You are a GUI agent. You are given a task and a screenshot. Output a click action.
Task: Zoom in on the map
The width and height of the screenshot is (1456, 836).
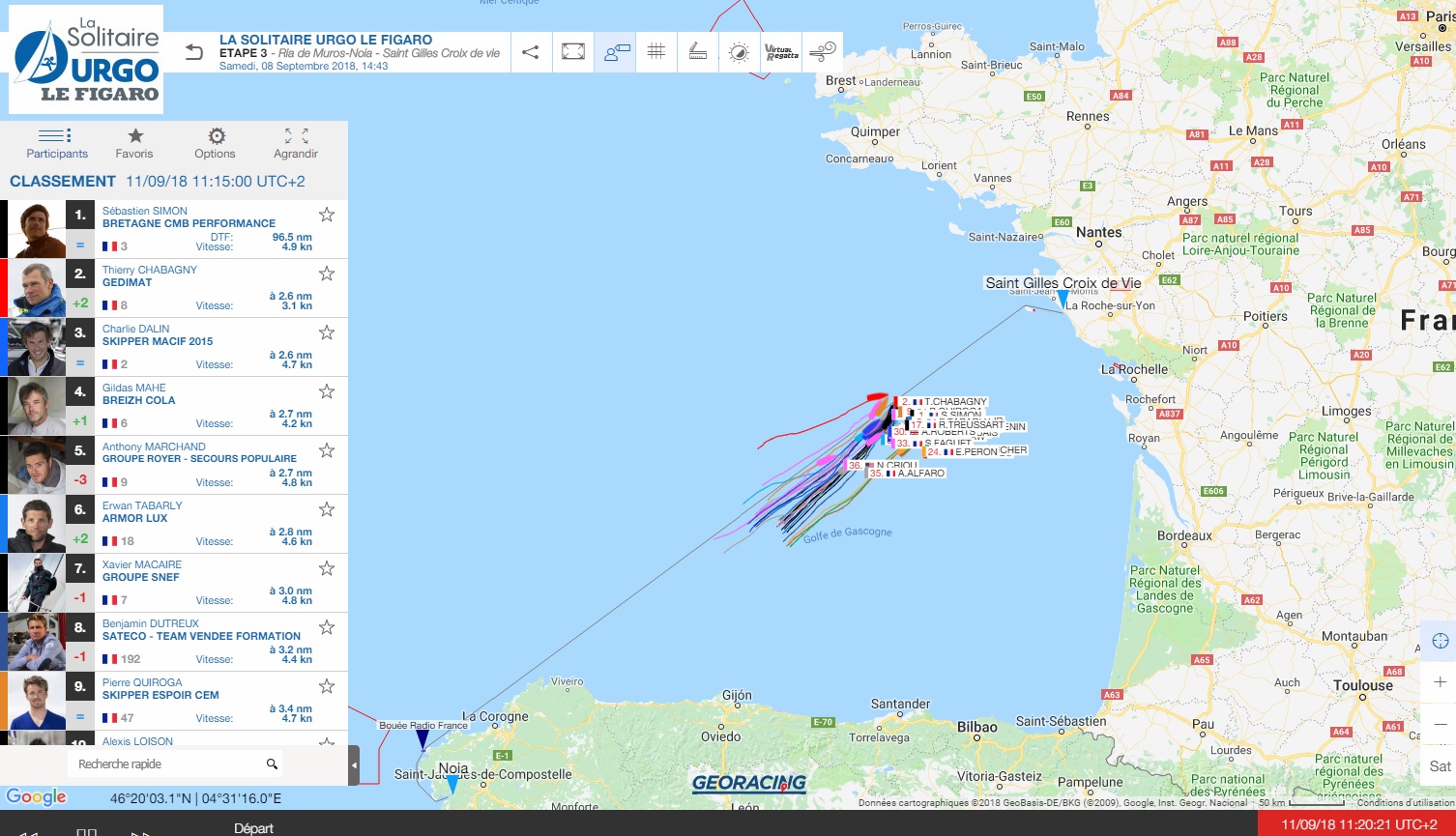[1440, 682]
